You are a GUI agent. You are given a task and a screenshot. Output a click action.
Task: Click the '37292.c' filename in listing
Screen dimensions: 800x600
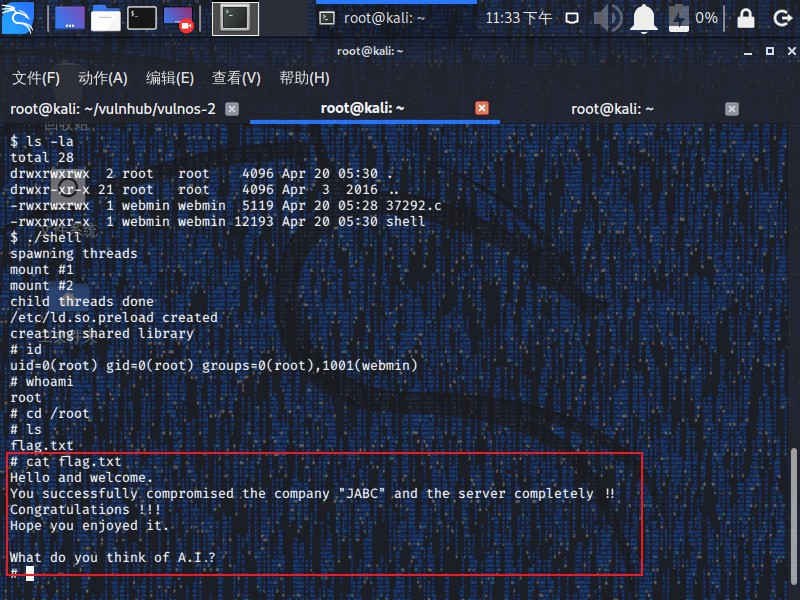tap(414, 206)
